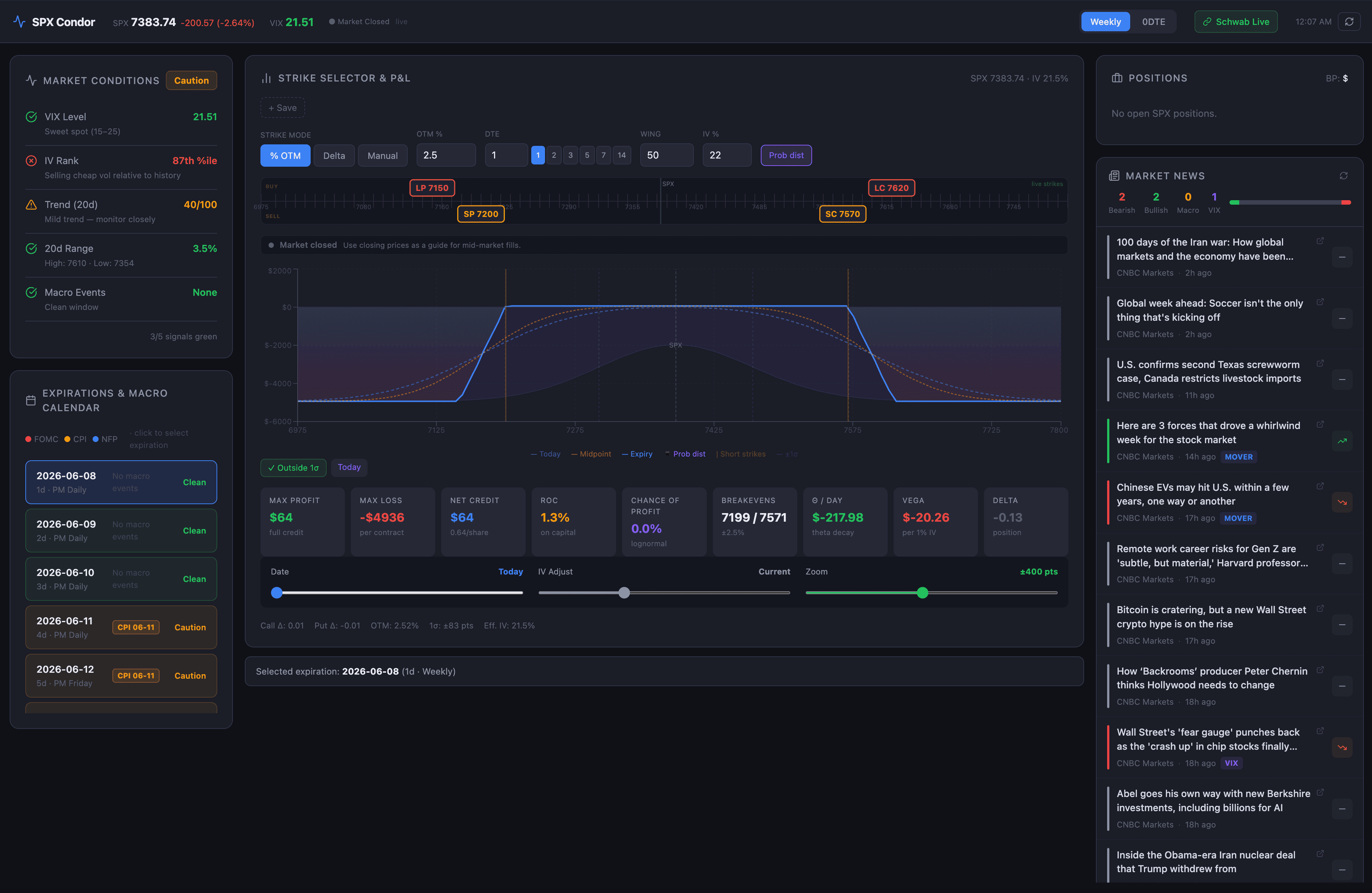Click the Trend (20d) warning triangle icon
The image size is (1372, 893).
[x=32, y=205]
